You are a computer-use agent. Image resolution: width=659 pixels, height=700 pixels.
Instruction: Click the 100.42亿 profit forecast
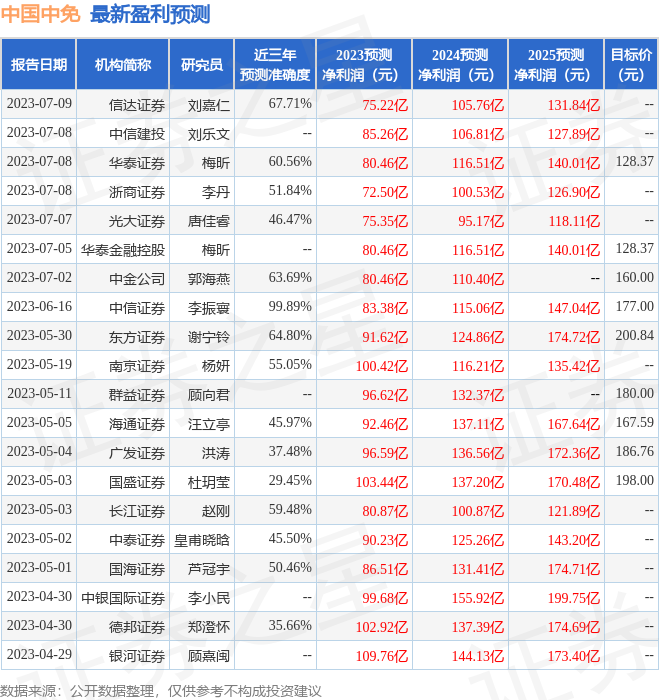(x=382, y=366)
